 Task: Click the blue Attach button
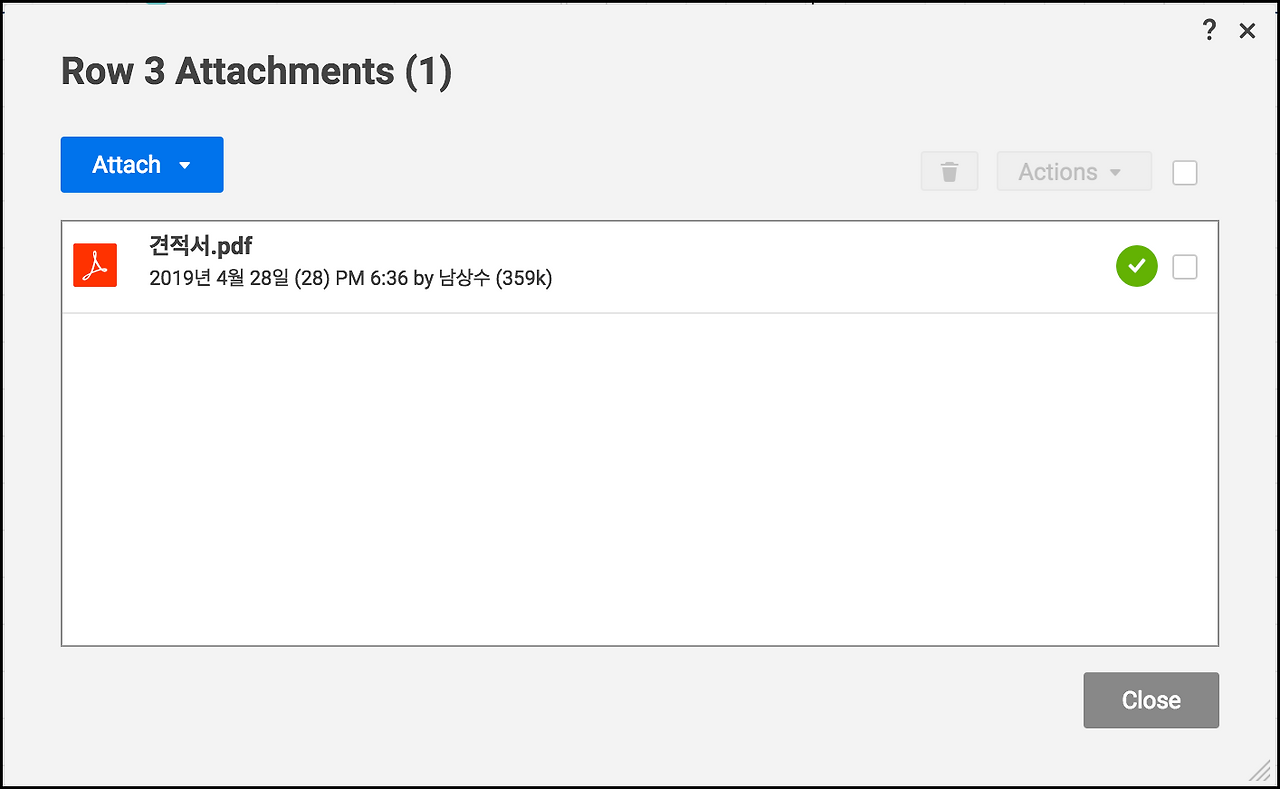126,165
